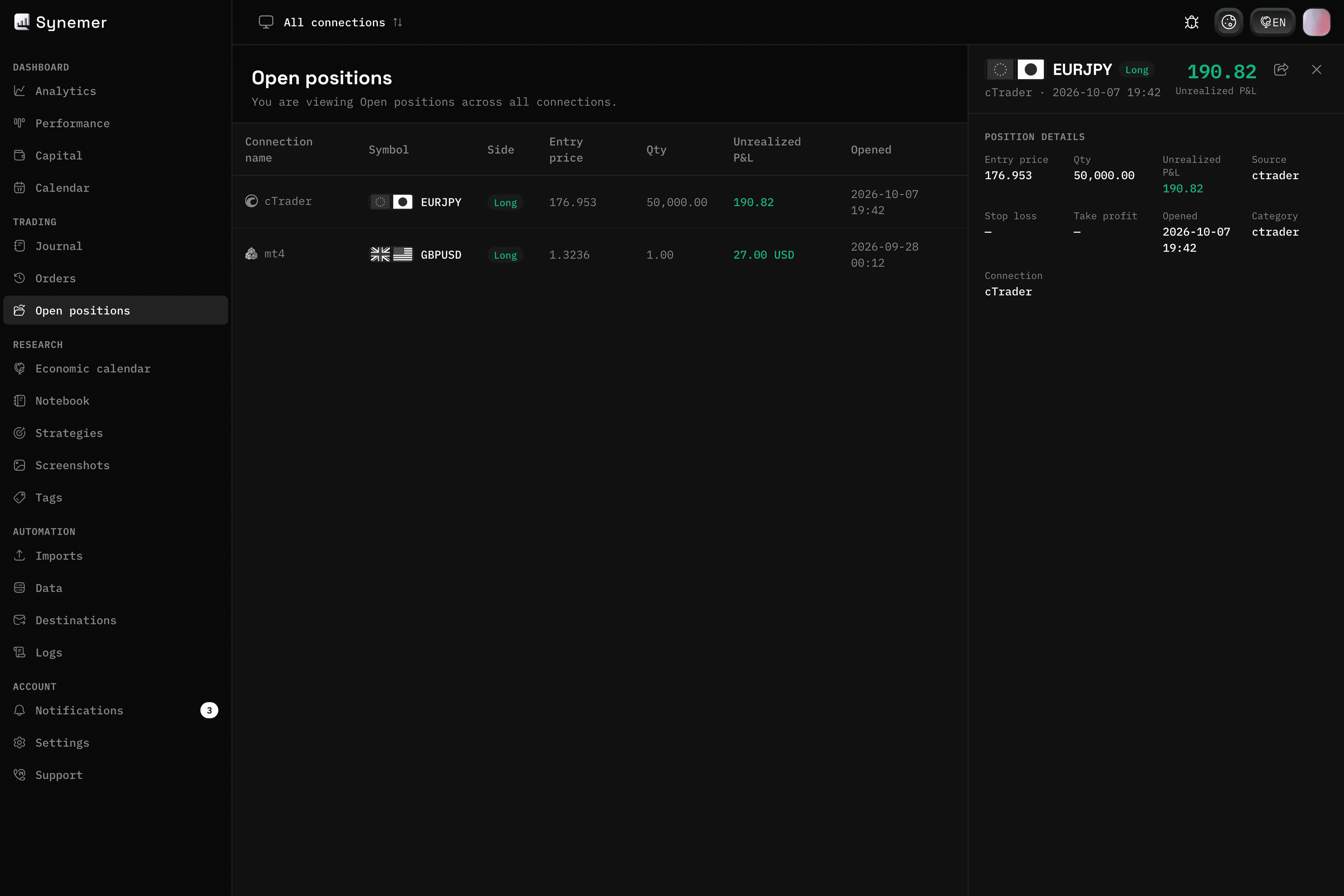Screen dimensions: 1344x896
Task: Close the EURJPY position details panel
Action: (x=1317, y=69)
